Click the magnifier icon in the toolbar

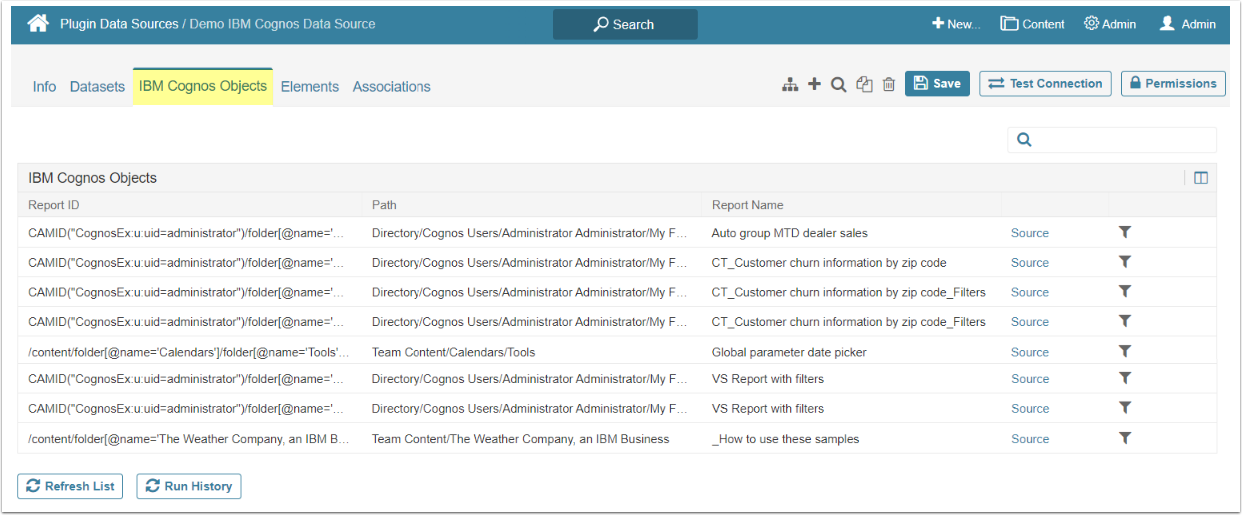pyautogui.click(x=839, y=85)
